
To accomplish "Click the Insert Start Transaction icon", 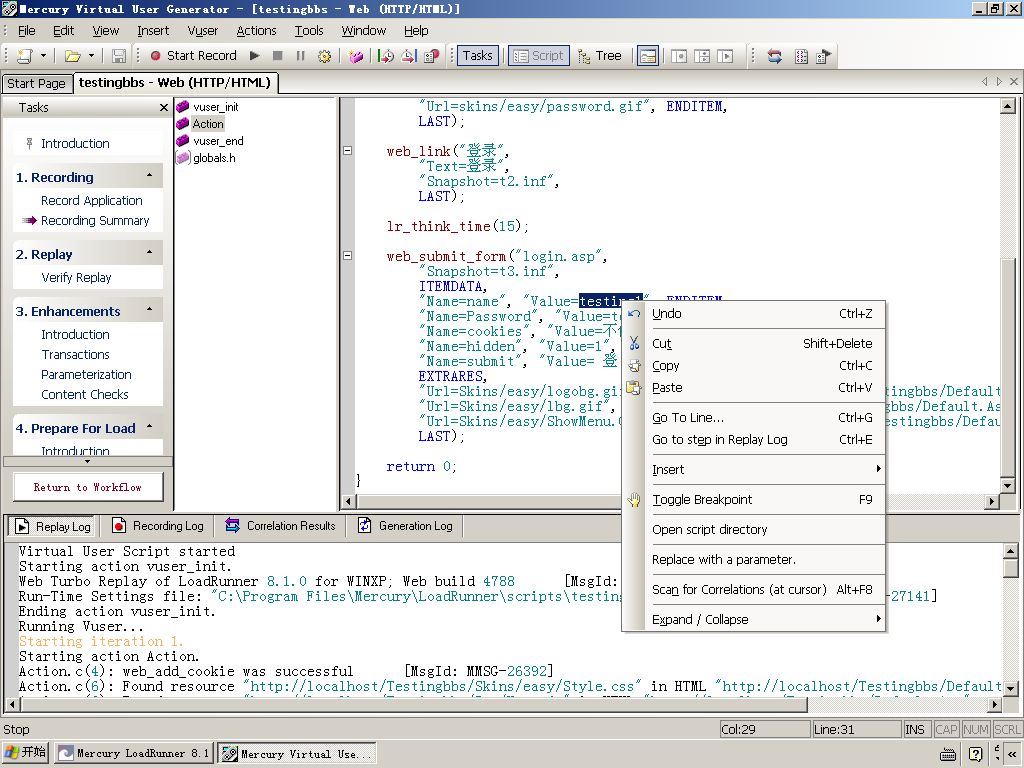I will coord(386,56).
